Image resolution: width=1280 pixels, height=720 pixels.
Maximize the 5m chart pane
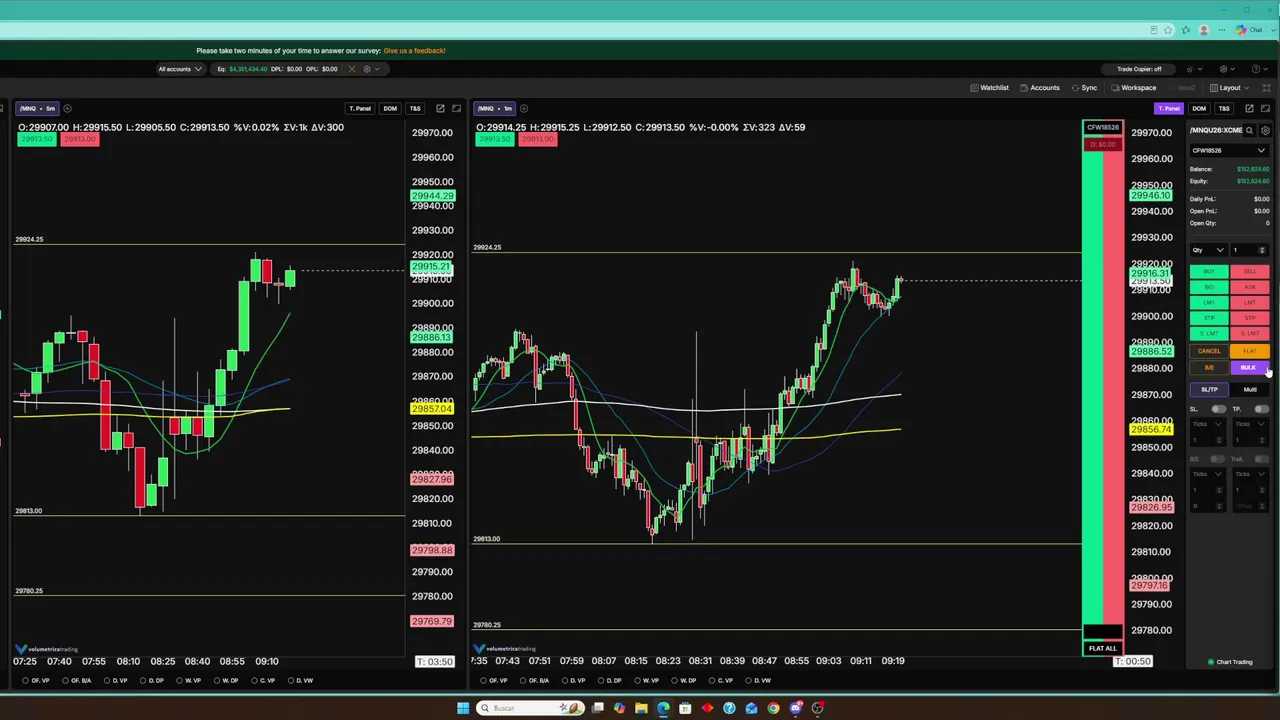(457, 108)
